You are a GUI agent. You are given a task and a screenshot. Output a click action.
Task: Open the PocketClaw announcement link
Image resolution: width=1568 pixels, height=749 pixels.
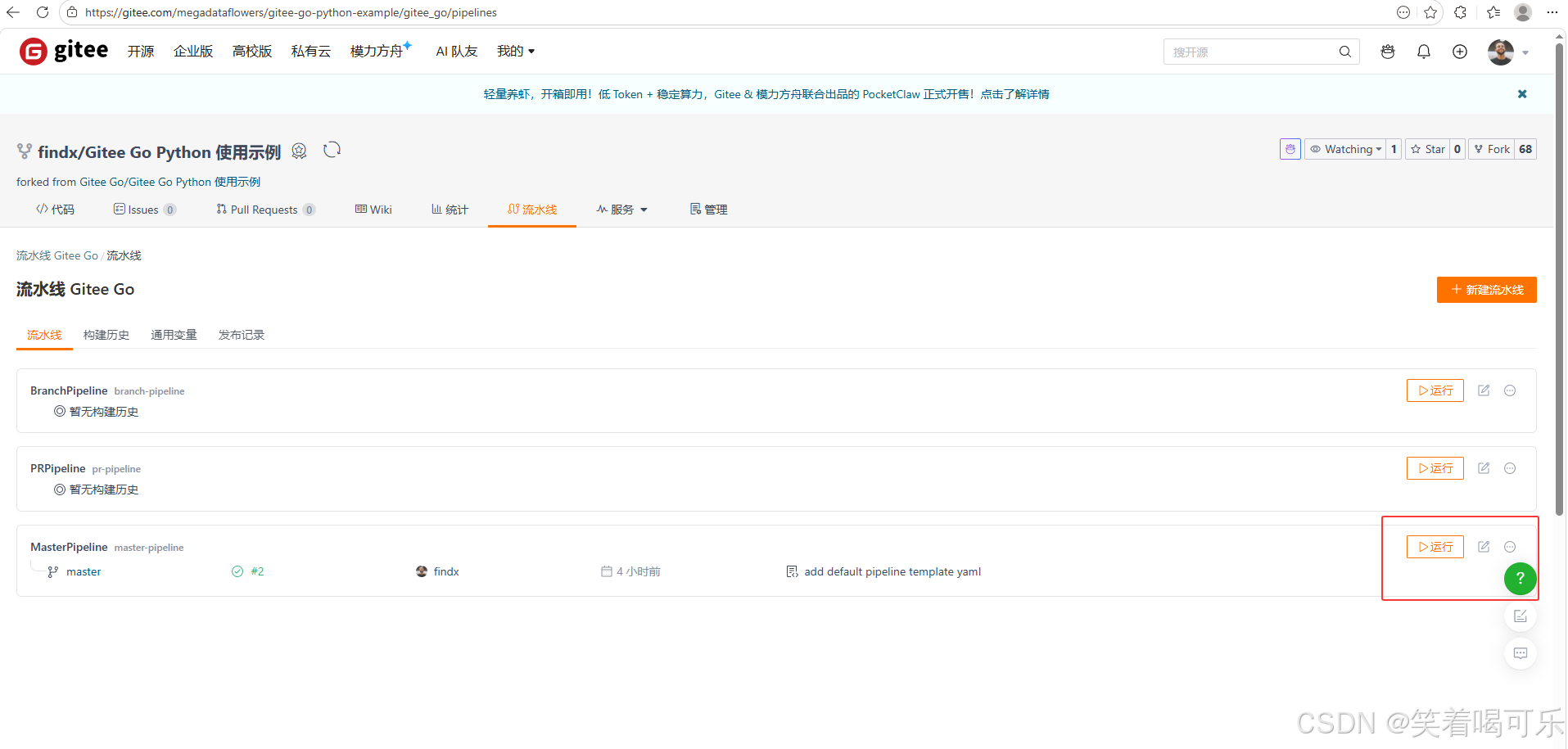click(766, 94)
